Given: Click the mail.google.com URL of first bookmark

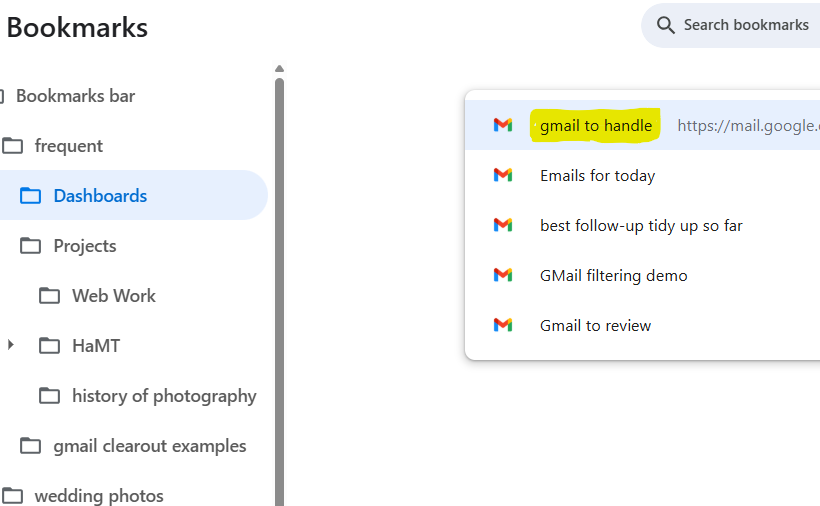Looking at the screenshot, I should 747,125.
